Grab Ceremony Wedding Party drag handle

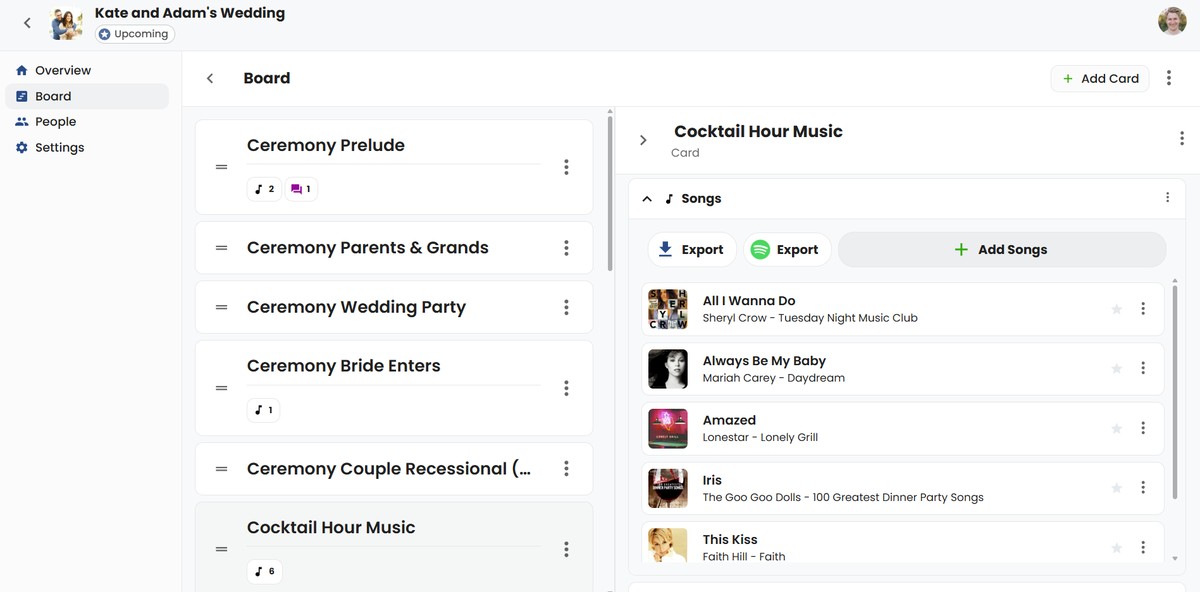click(222, 307)
